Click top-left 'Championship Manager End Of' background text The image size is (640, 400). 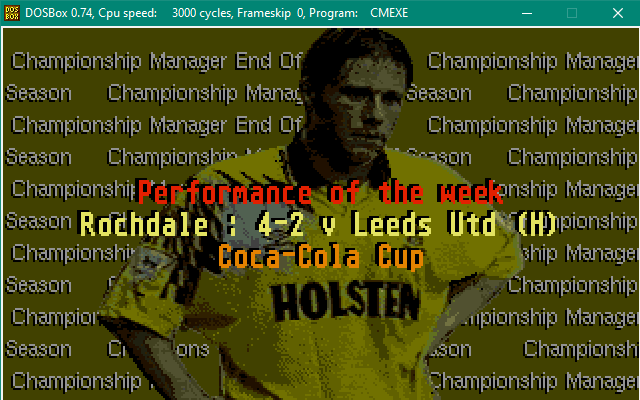click(x=156, y=62)
